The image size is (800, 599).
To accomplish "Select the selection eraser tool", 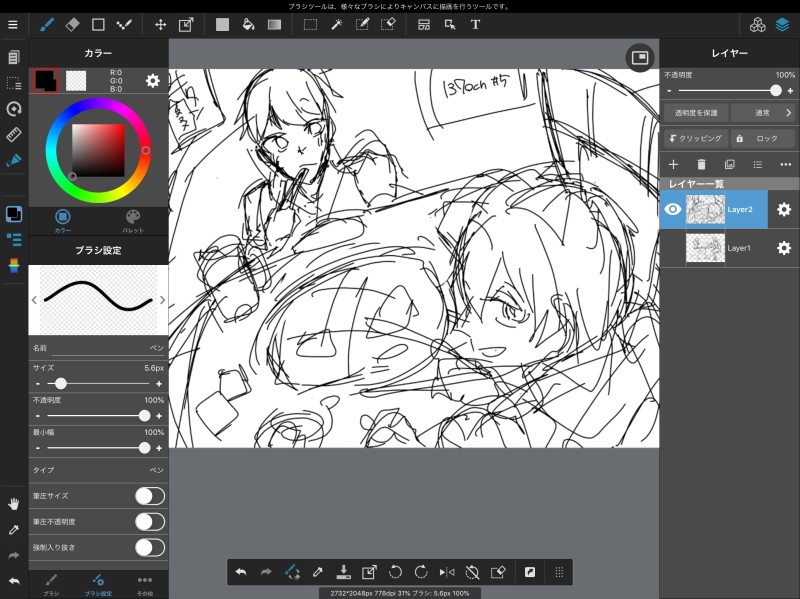I will pos(388,24).
